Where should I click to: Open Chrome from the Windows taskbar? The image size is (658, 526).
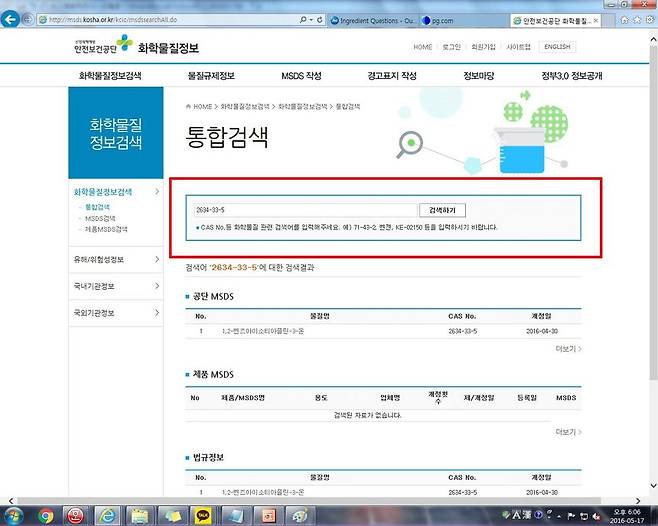pos(45,515)
